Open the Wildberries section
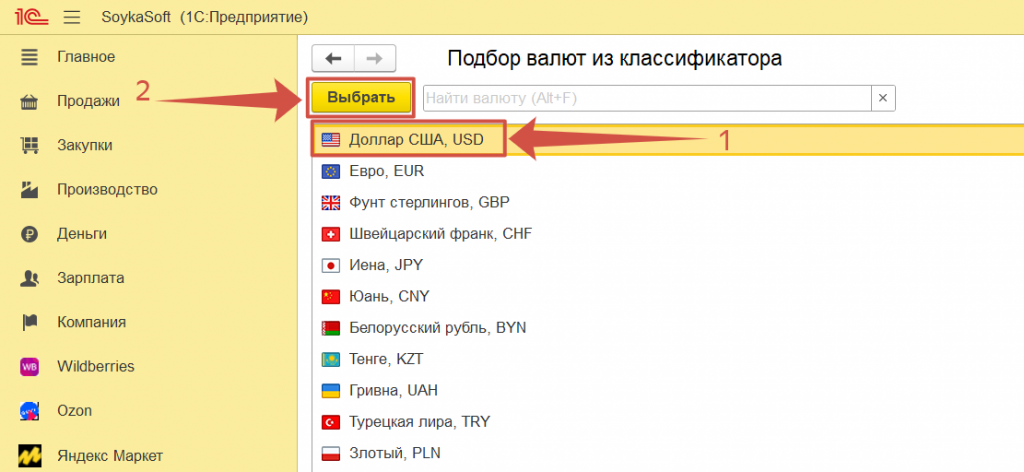Viewport: 1024px width, 472px height. tap(95, 366)
